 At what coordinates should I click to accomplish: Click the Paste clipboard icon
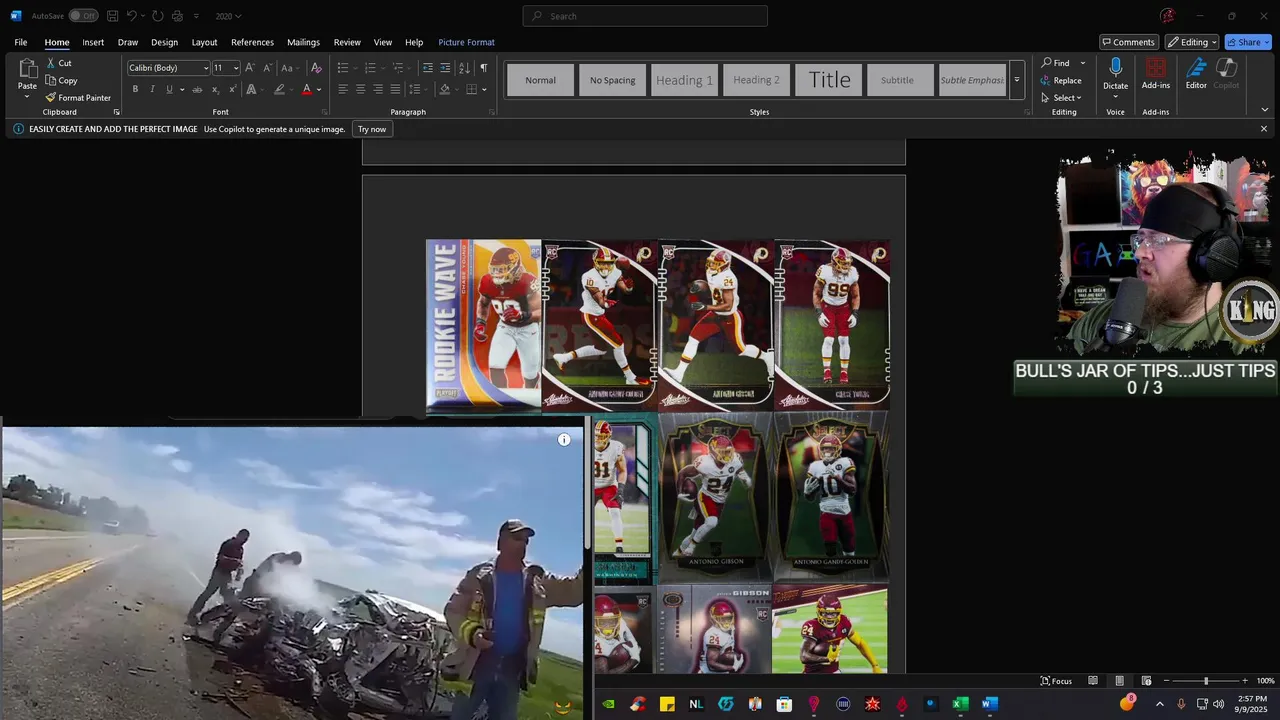(x=27, y=69)
